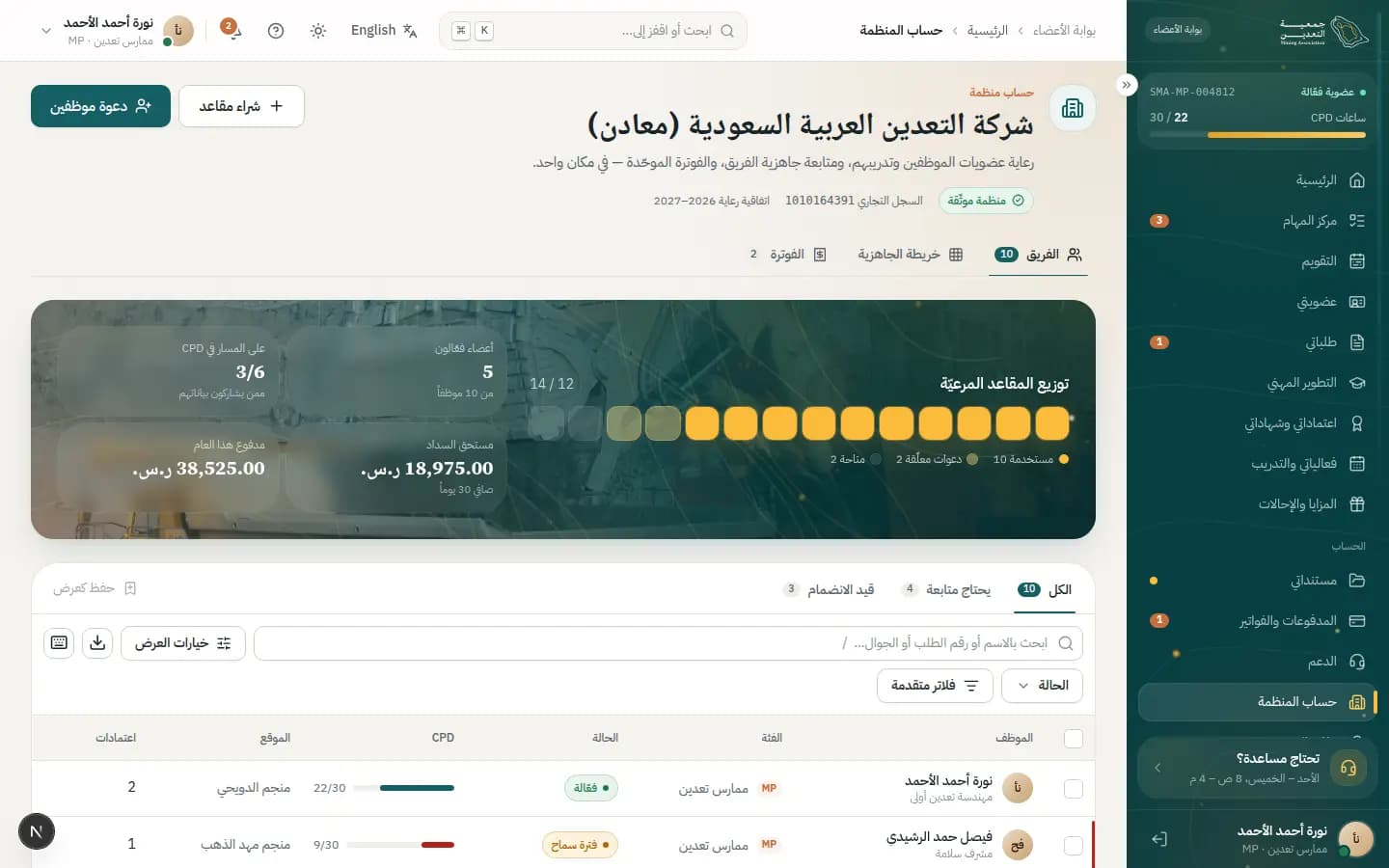Click the download export icon
The width and height of the screenshot is (1389, 868).
pyautogui.click(x=97, y=642)
